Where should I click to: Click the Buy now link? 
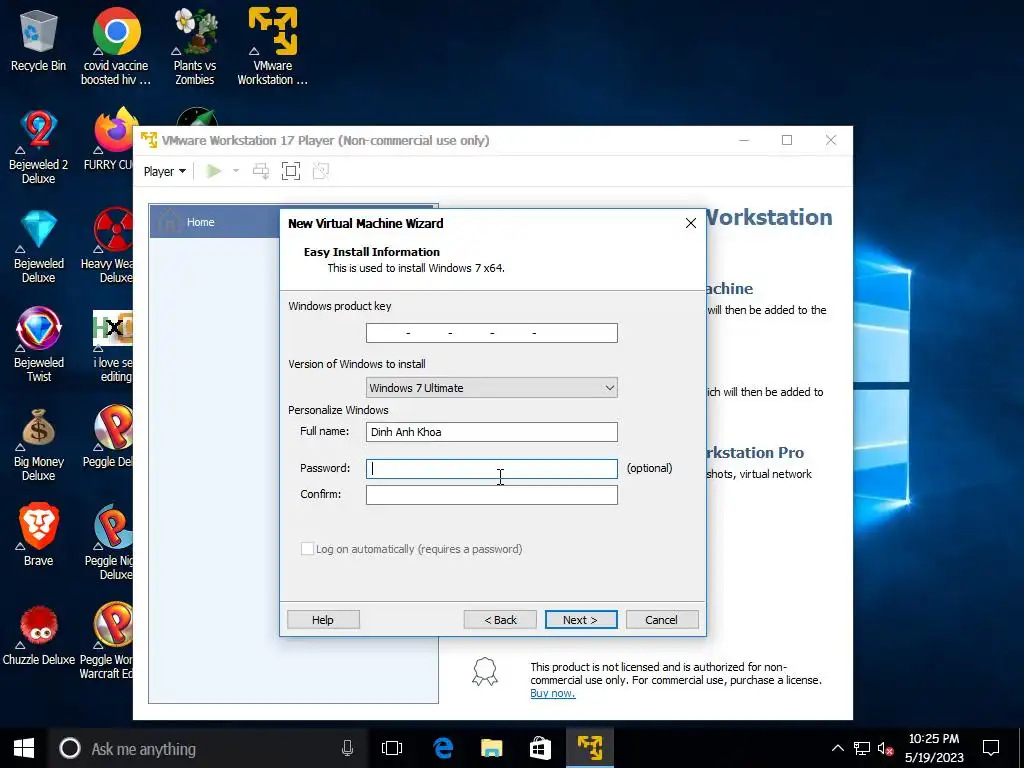pos(552,693)
